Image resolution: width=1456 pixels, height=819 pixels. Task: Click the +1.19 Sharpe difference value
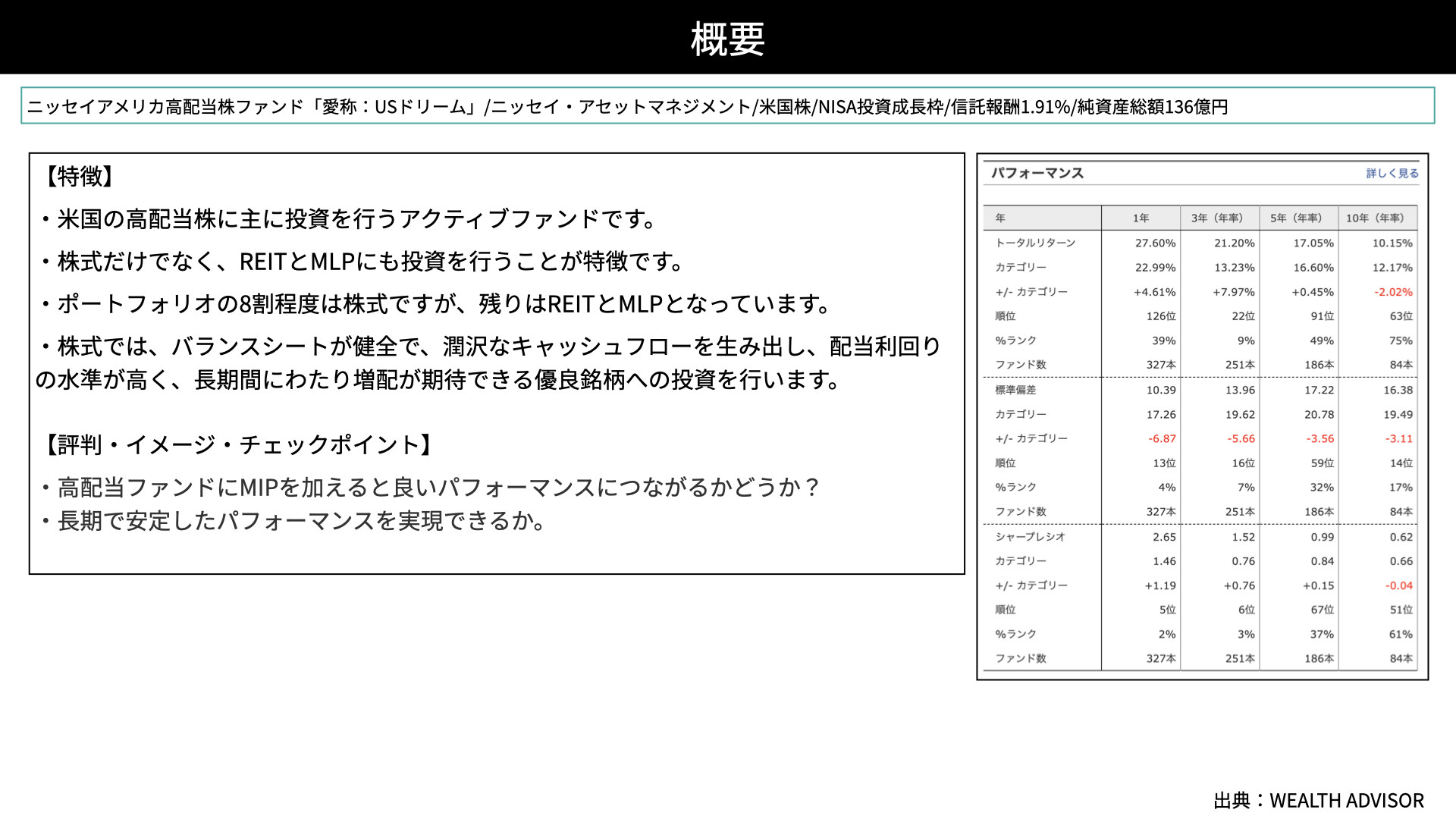[x=1160, y=586]
